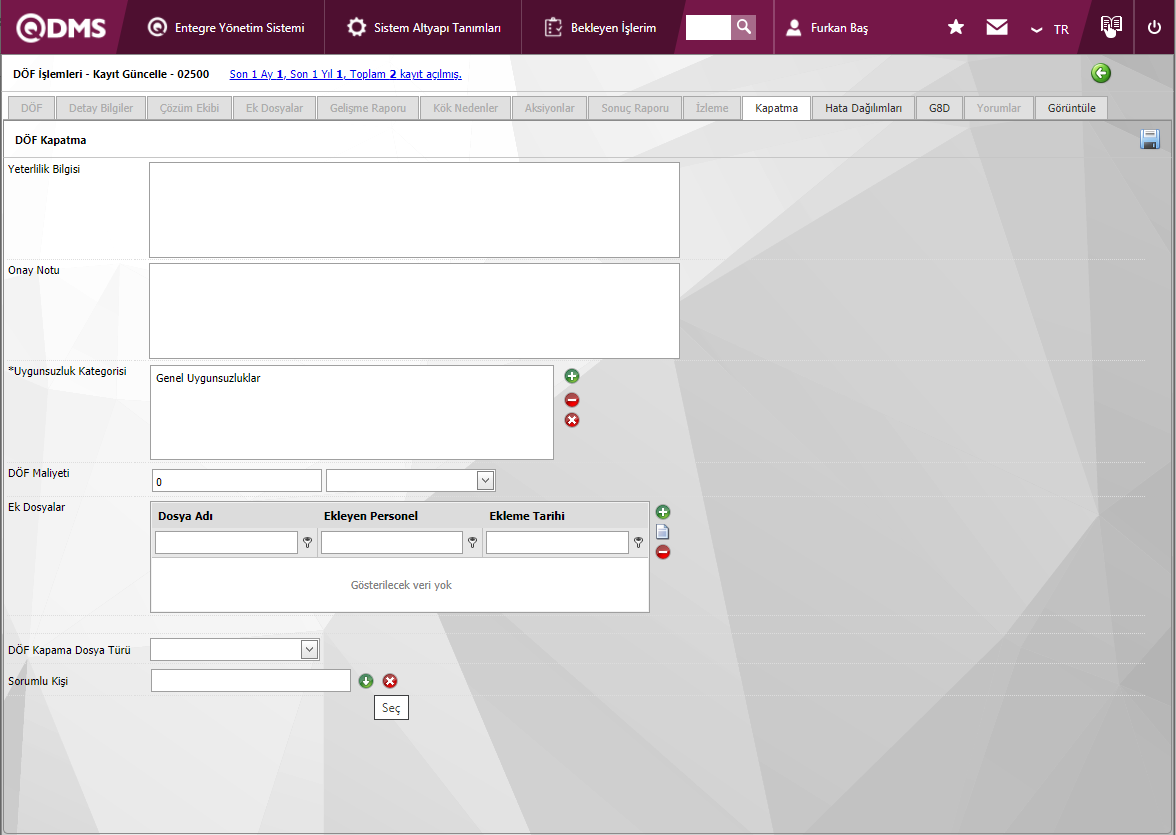Screen dimensions: 1176x835
Task: Open Entegre Yönetim Sistemi menu
Action: click(x=226, y=28)
